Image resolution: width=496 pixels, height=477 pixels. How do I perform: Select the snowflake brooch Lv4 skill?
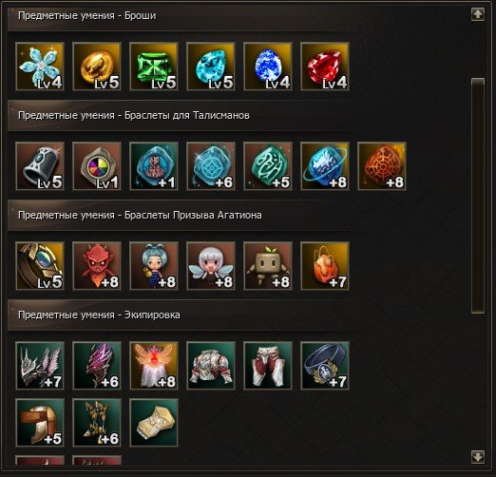[x=40, y=66]
